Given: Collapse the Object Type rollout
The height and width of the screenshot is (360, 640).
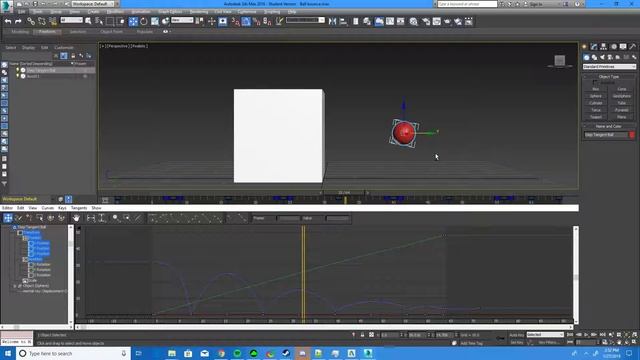Looking at the screenshot, I should tap(609, 76).
